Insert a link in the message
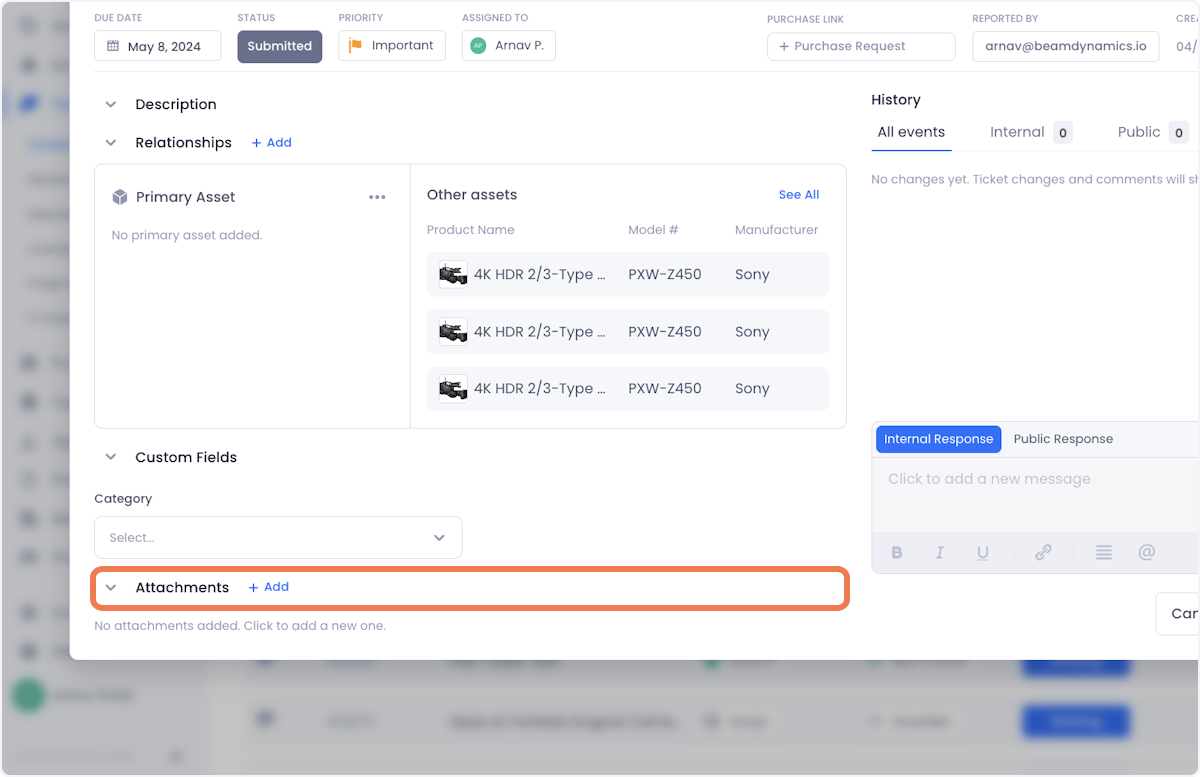The height and width of the screenshot is (777, 1200). 1043,552
